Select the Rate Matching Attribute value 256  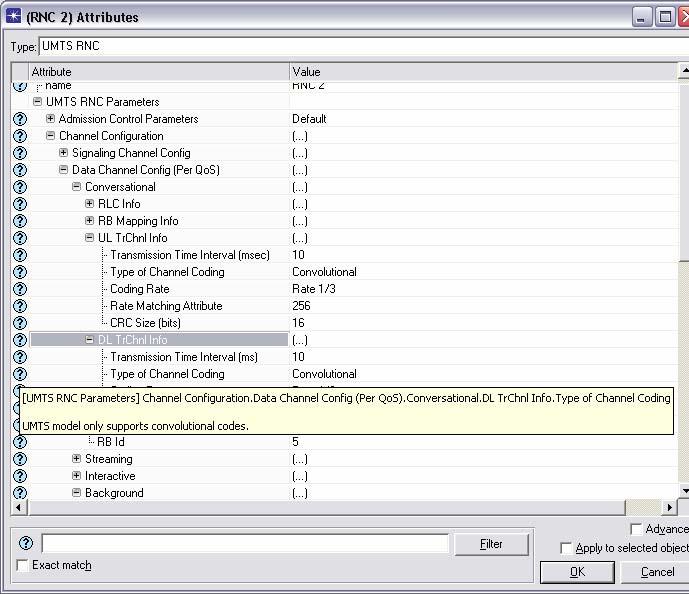tap(301, 306)
